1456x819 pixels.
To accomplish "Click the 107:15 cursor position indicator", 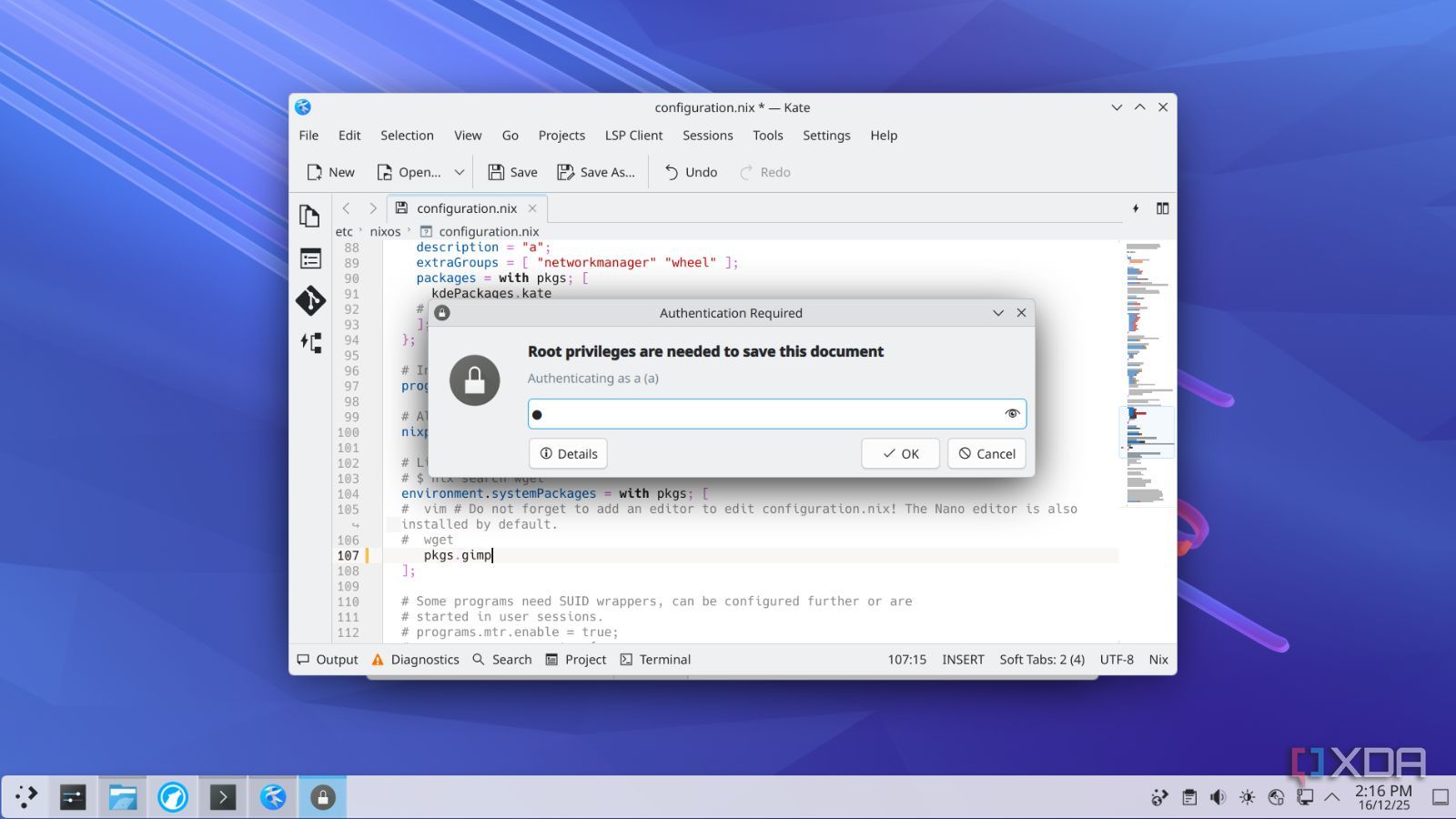I will pos(907,660).
